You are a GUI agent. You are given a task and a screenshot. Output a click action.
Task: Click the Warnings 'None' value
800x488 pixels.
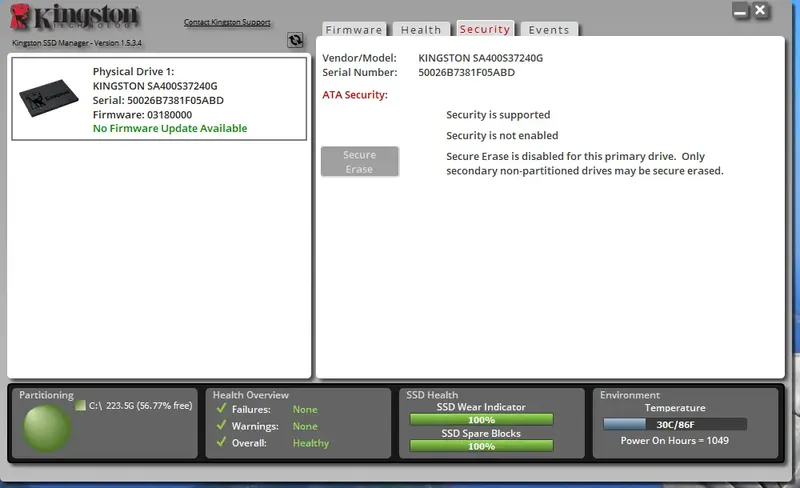click(305, 426)
